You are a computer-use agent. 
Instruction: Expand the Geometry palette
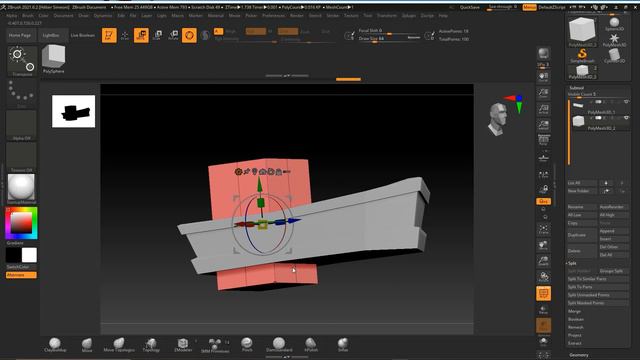click(579, 355)
